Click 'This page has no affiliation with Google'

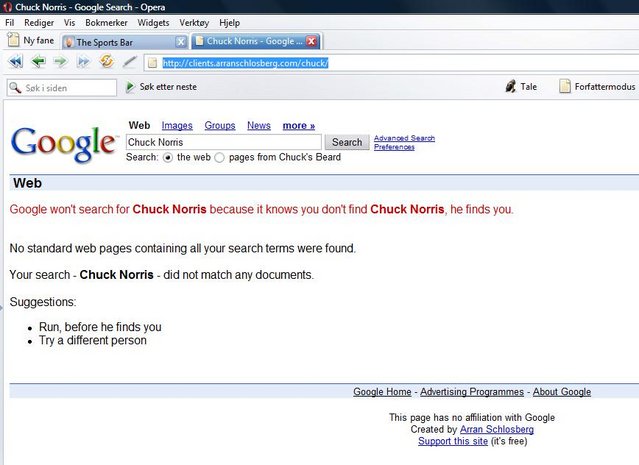[472, 417]
